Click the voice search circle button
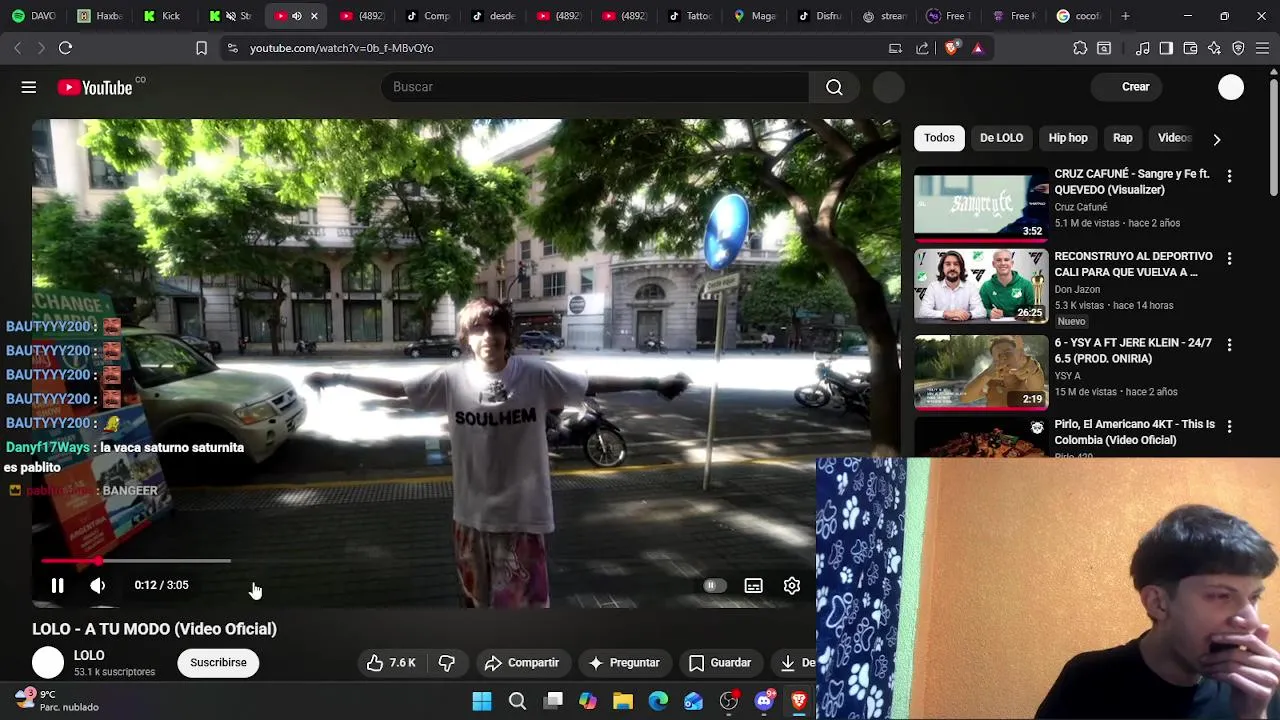Viewport: 1280px width, 720px height. coord(889,87)
